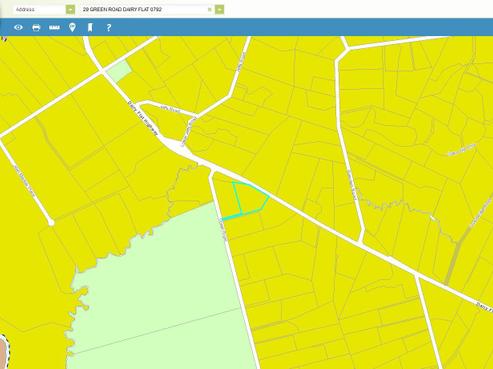Open the bookmarks tool
Viewport: 493px width, 369px height.
pos(90,27)
